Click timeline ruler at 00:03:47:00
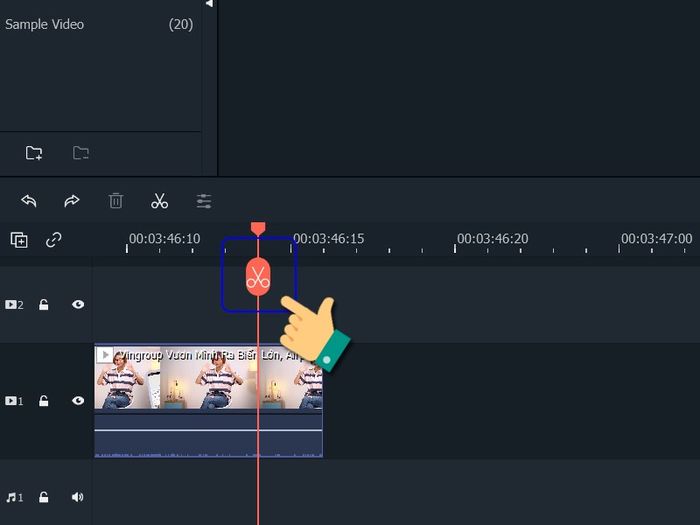 (657, 239)
